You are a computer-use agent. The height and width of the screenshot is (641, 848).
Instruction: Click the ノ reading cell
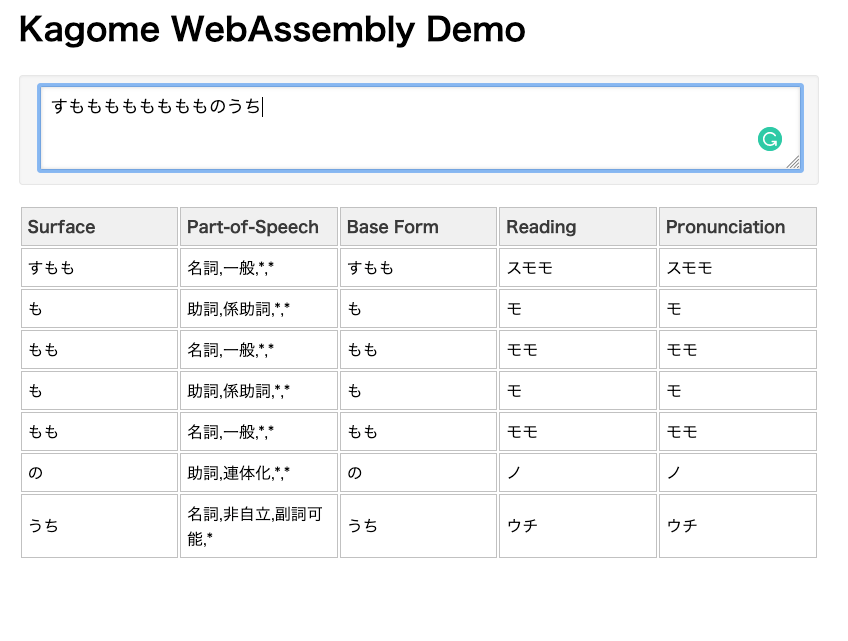pyautogui.click(x=578, y=472)
